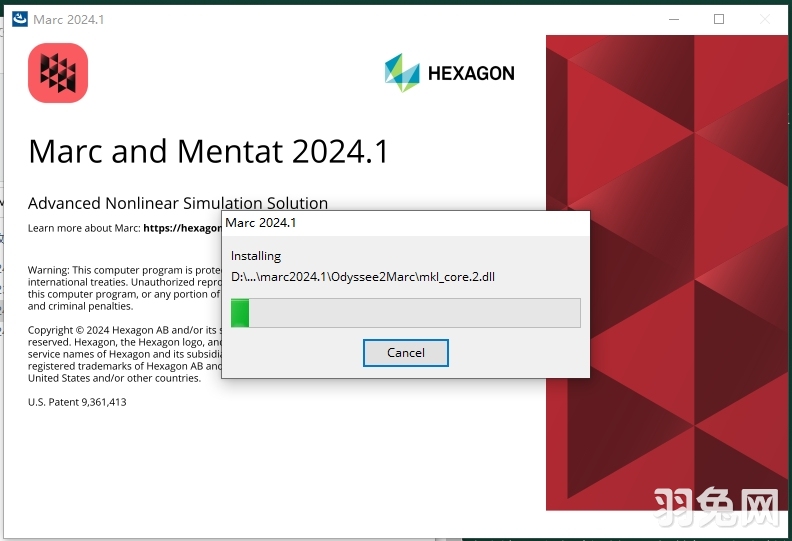Click the mkl_core.2.dll file path text
792x541 pixels.
[x=362, y=277]
